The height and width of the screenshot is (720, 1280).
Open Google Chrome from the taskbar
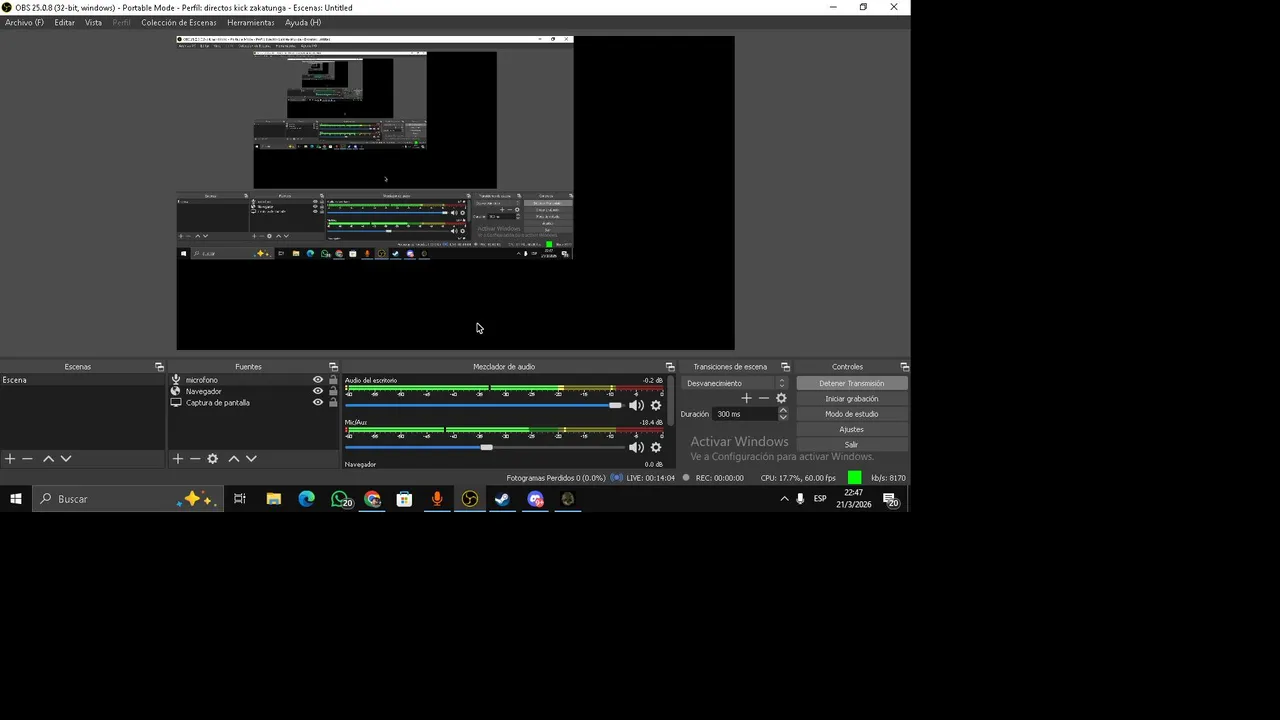click(372, 499)
